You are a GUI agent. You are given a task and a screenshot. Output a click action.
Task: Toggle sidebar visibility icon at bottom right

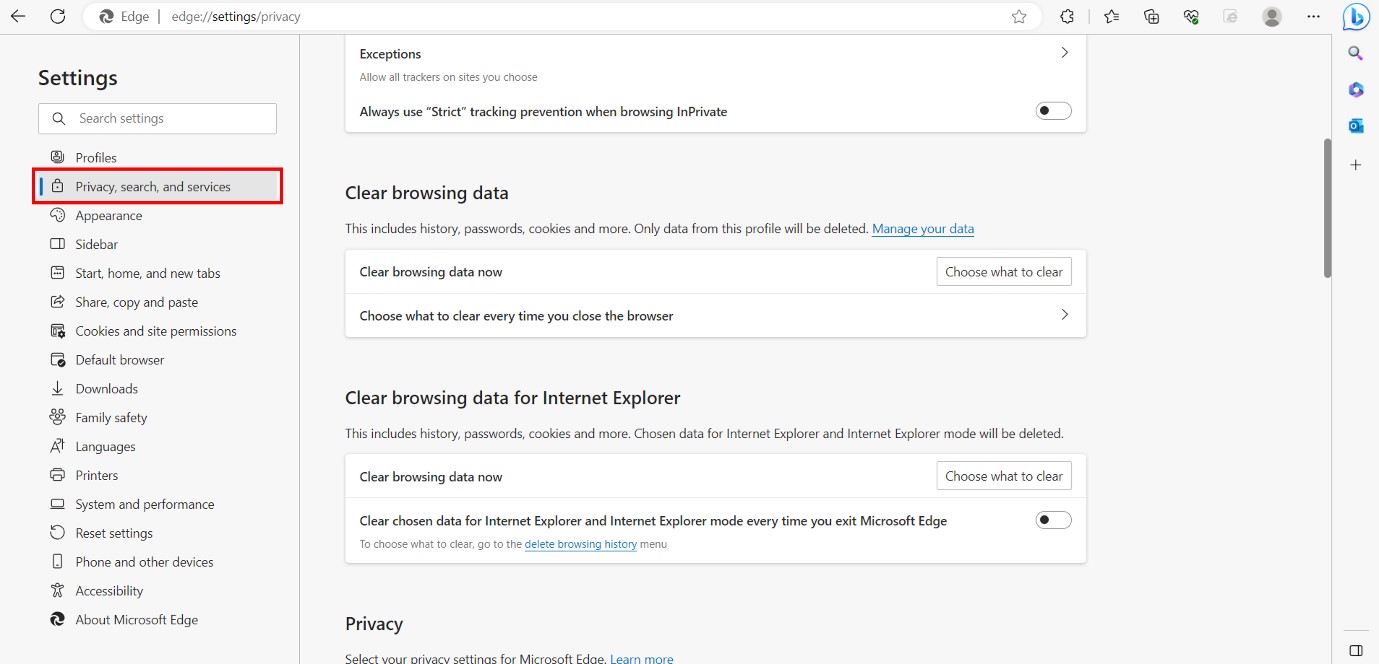coord(1356,650)
